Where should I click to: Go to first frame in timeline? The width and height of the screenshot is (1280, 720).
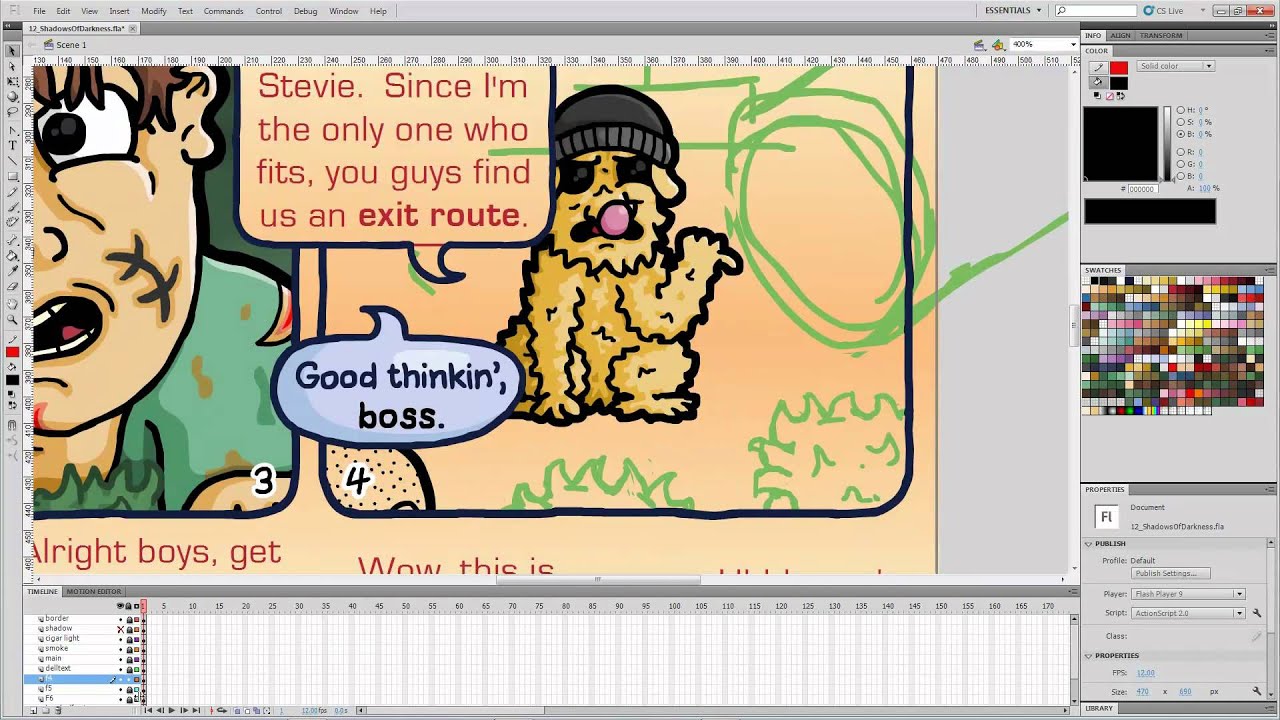(148, 710)
